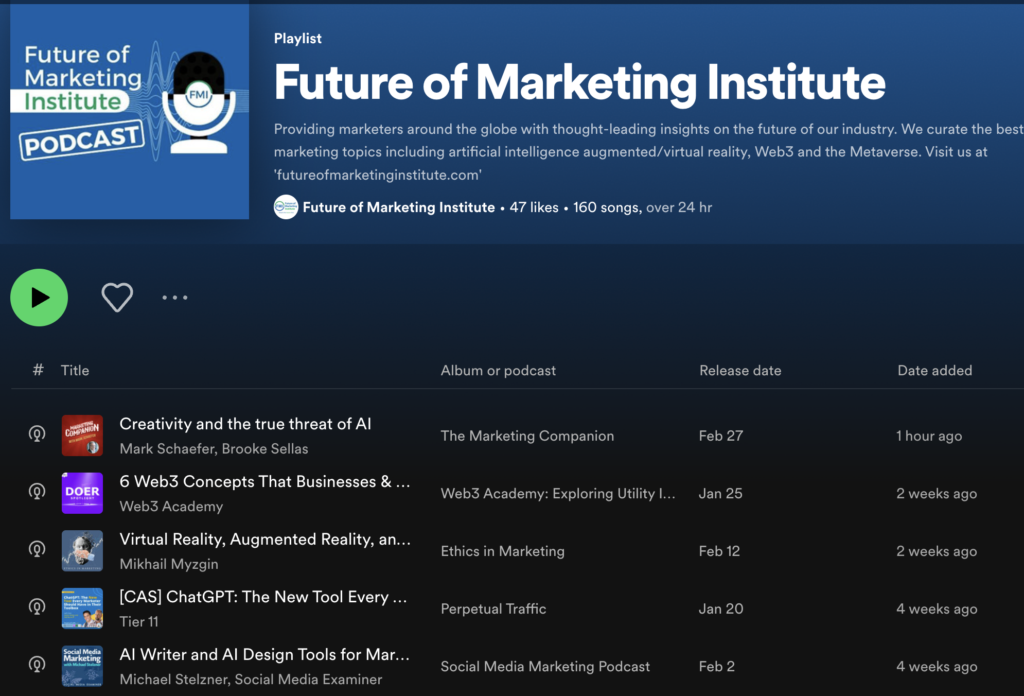The width and height of the screenshot is (1024, 696).
Task: Play the Future of Marketing Institute playlist
Action: [x=38, y=297]
